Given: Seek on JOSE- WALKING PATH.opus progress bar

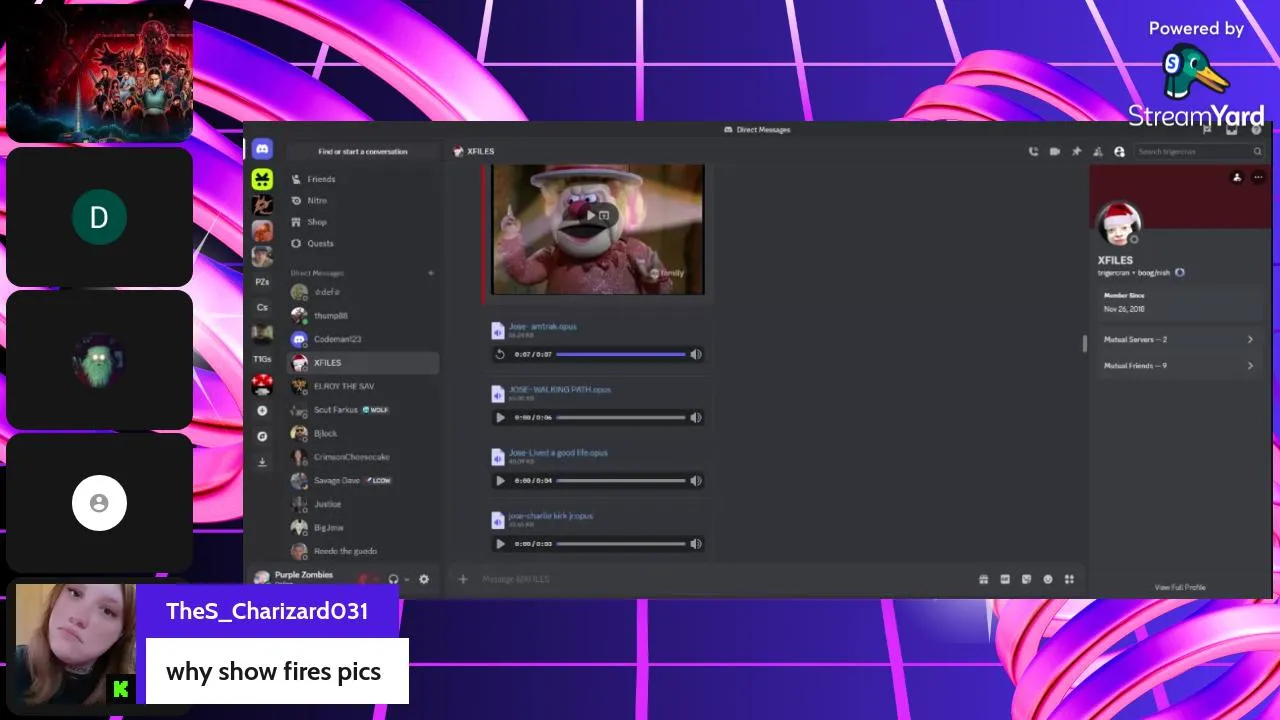Looking at the screenshot, I should coord(621,417).
